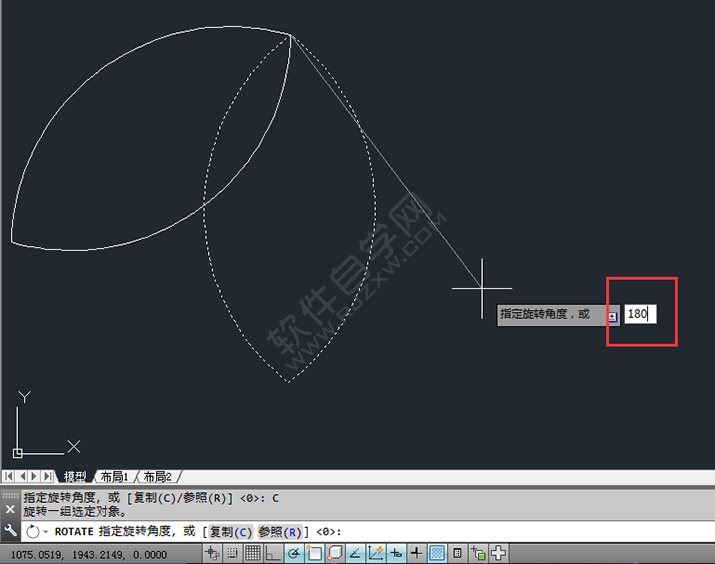Toggle Polar Tracking in status bar
Viewport: 715px width, 564px height.
294,554
